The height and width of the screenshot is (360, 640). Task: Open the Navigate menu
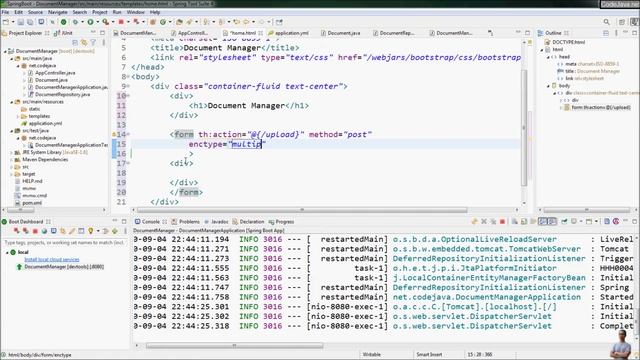click(58, 12)
